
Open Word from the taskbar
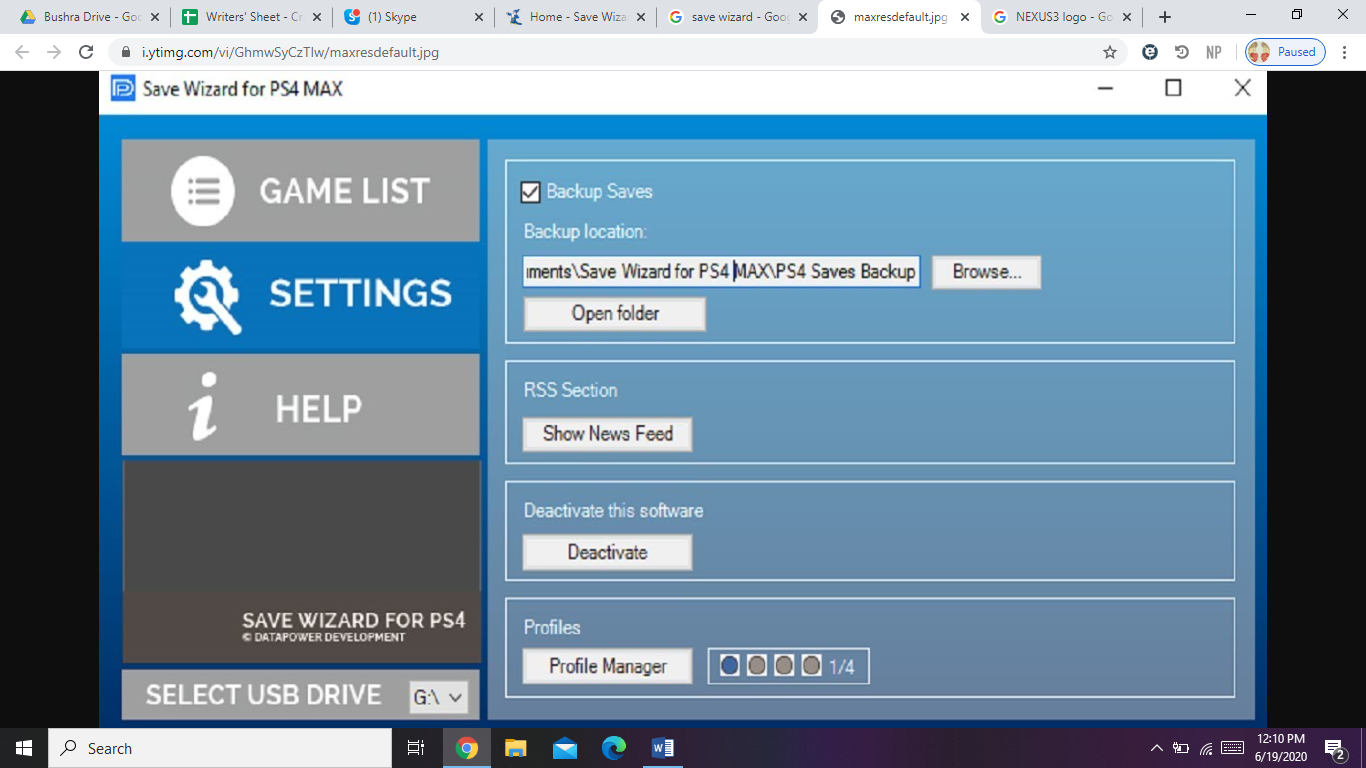click(x=662, y=748)
